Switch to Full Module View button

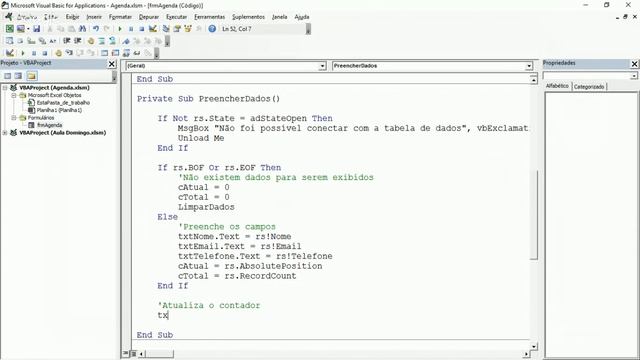pos(133,353)
